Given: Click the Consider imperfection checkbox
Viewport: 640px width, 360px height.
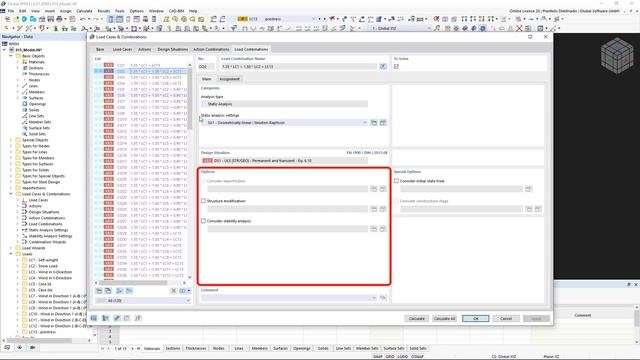Looking at the screenshot, I should [203, 181].
